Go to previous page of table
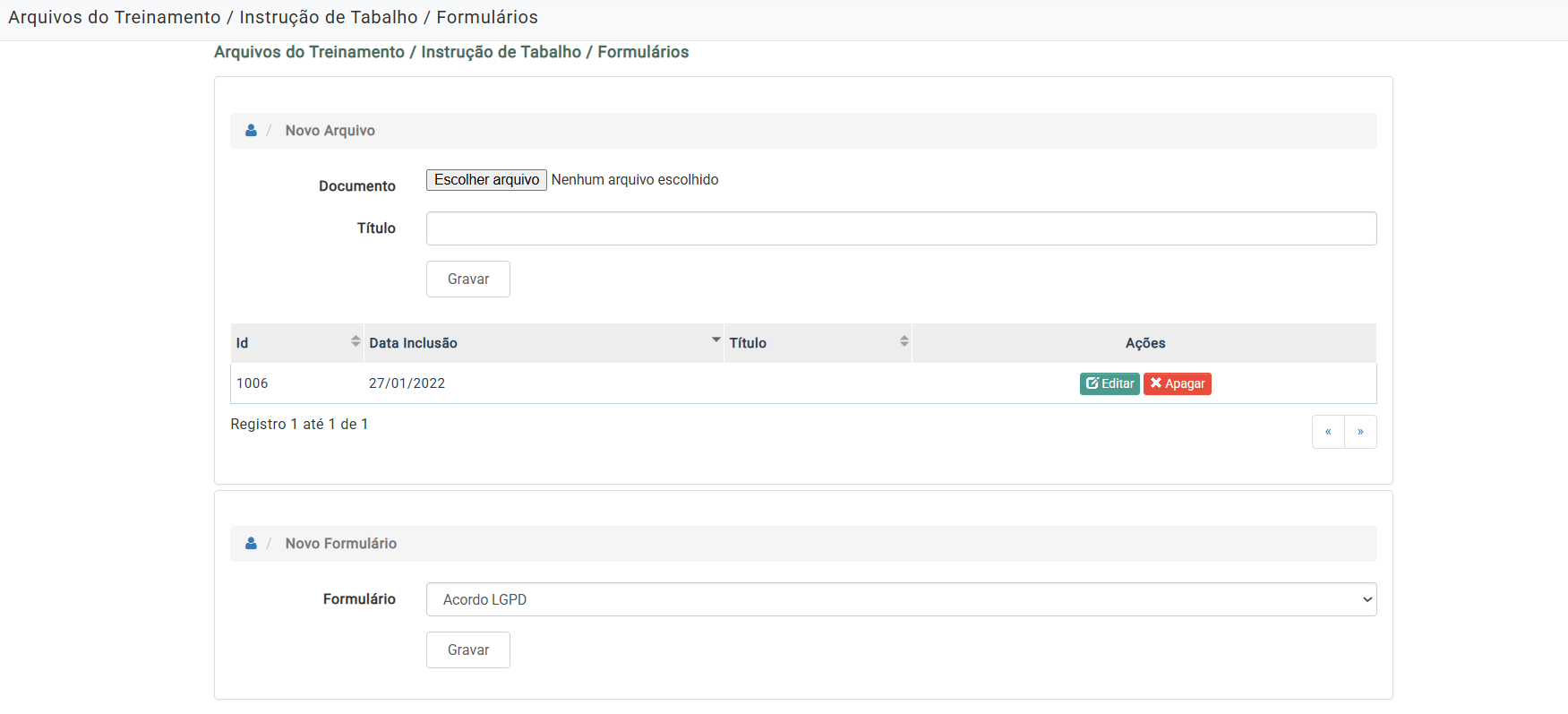The height and width of the screenshot is (714, 1568). click(1328, 432)
